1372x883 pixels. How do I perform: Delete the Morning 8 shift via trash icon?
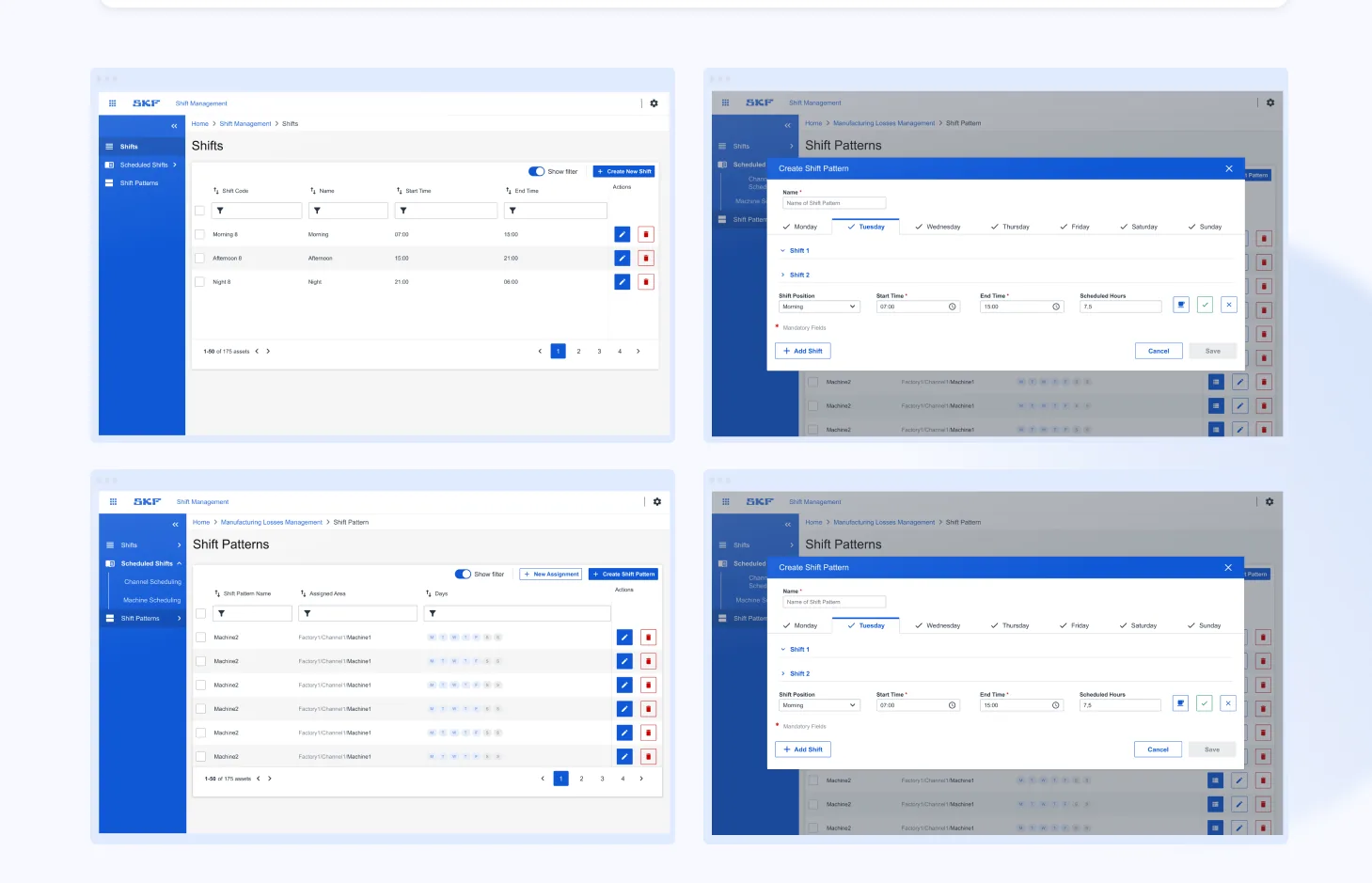646,234
